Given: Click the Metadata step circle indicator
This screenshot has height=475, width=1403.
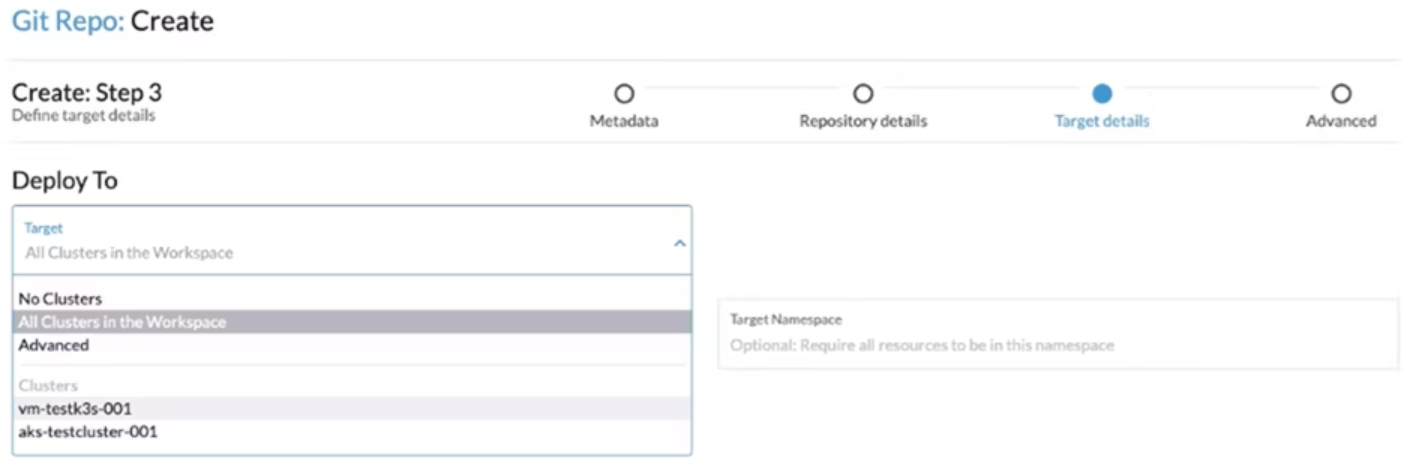Looking at the screenshot, I should coord(624,94).
